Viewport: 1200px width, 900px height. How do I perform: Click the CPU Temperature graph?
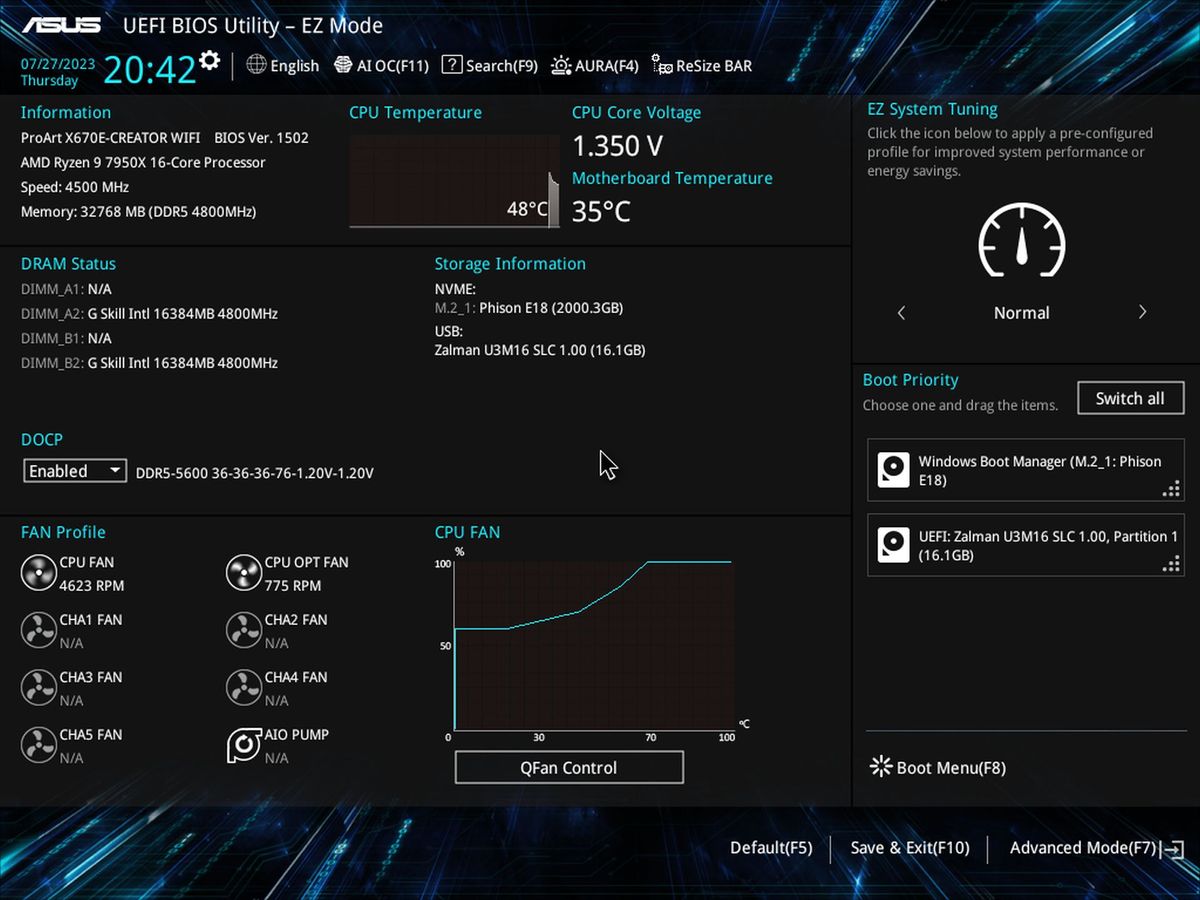click(x=454, y=181)
